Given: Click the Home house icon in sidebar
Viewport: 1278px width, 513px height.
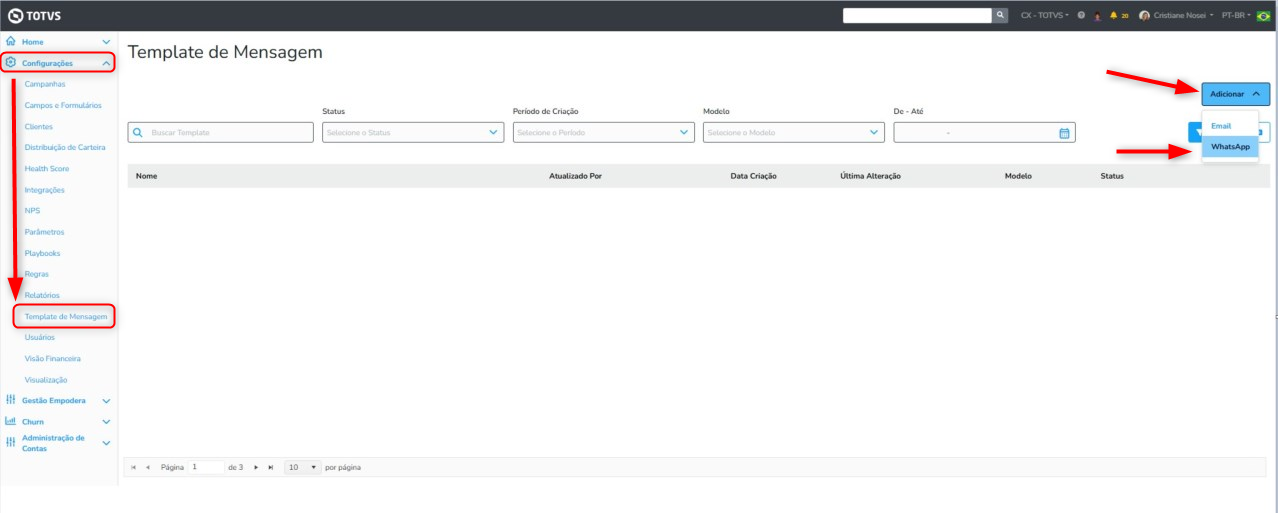Looking at the screenshot, I should (x=11, y=42).
